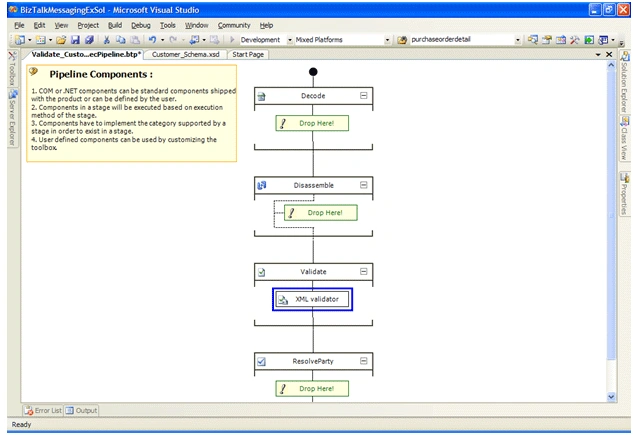Open the Toolbox hammer-wrench toolbar icon
This screenshot has height=435, width=633.
[x=574, y=40]
